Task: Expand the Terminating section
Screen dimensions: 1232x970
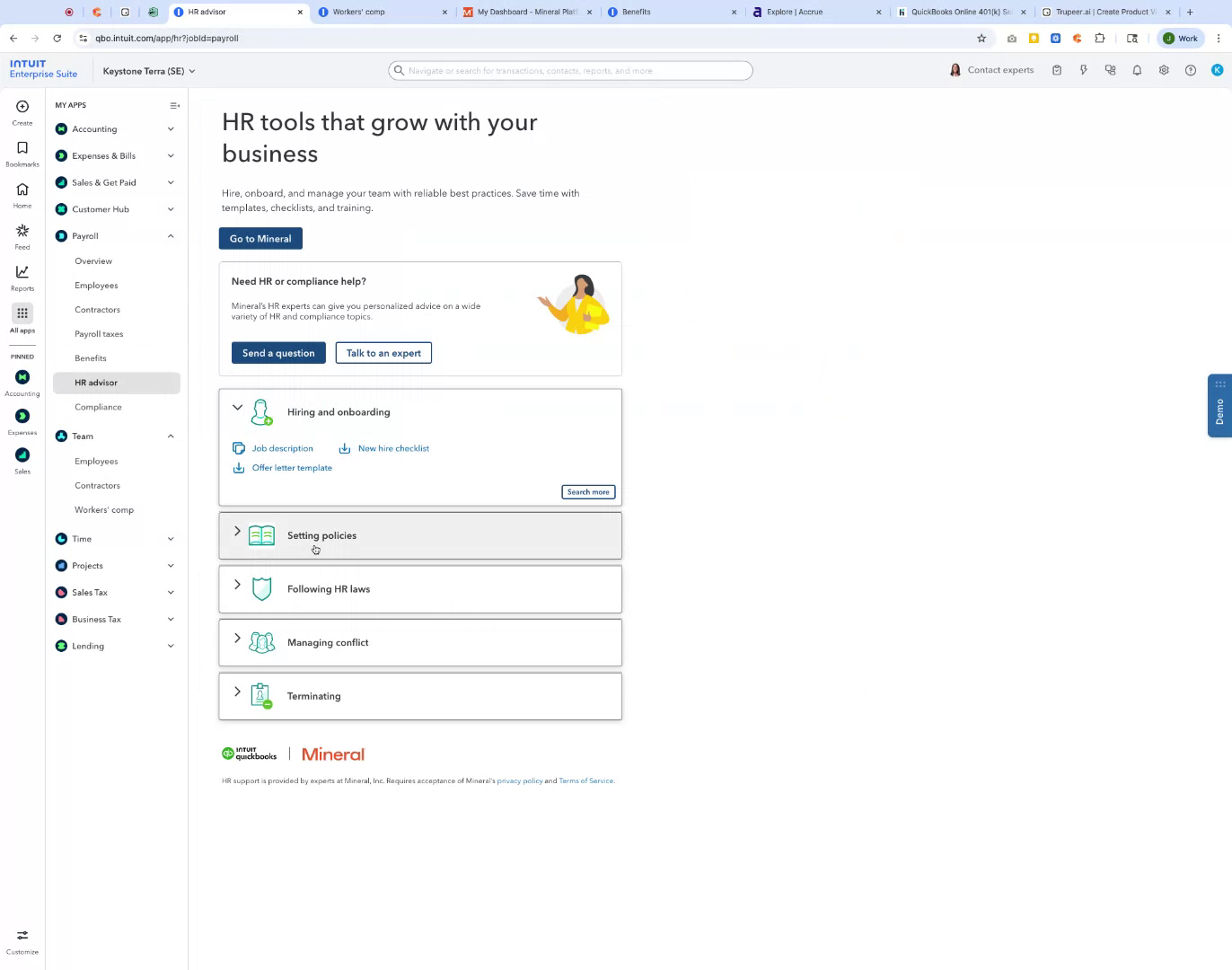Action: coord(420,696)
